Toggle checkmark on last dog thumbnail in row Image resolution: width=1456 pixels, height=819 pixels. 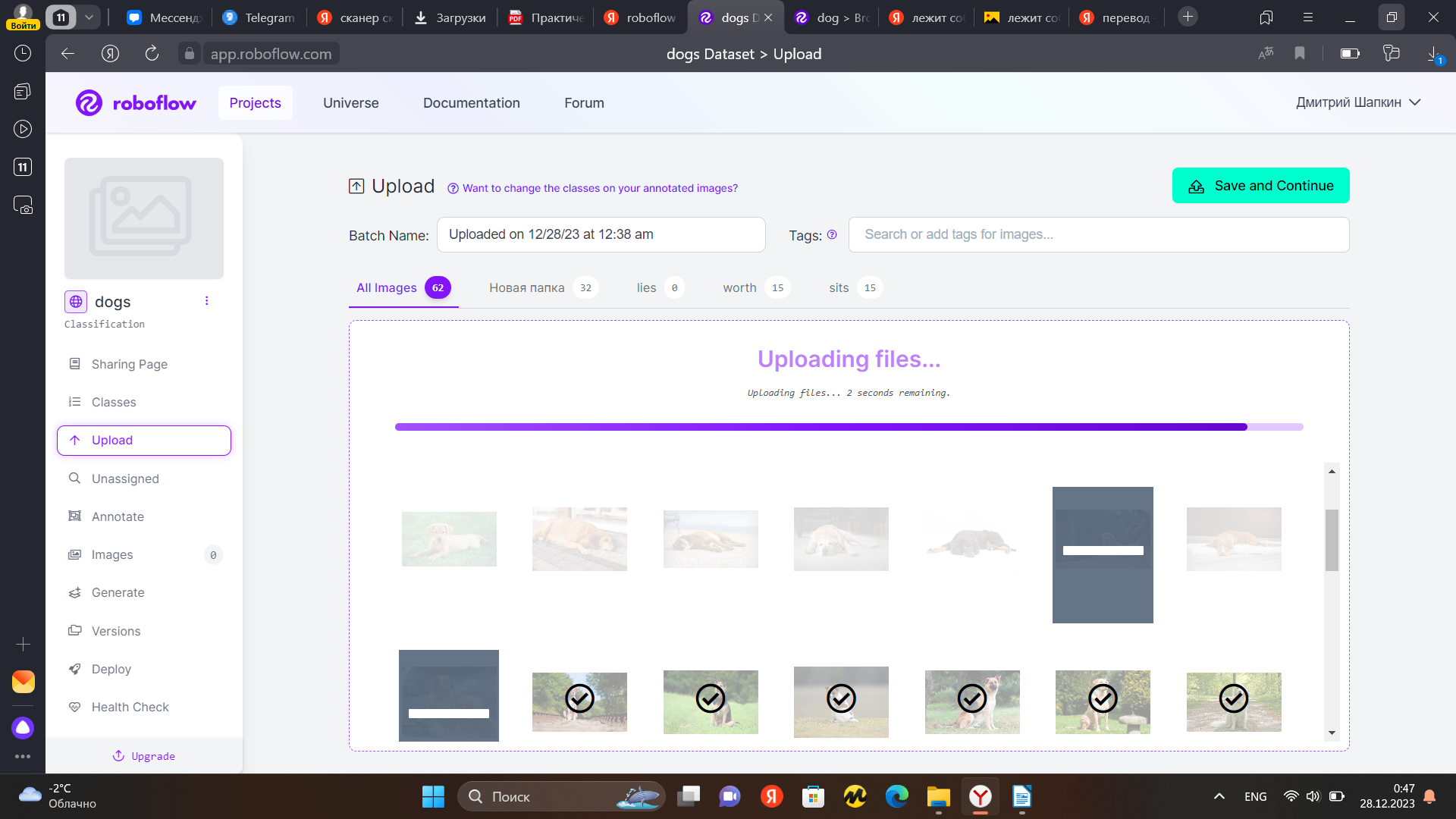(x=1233, y=698)
